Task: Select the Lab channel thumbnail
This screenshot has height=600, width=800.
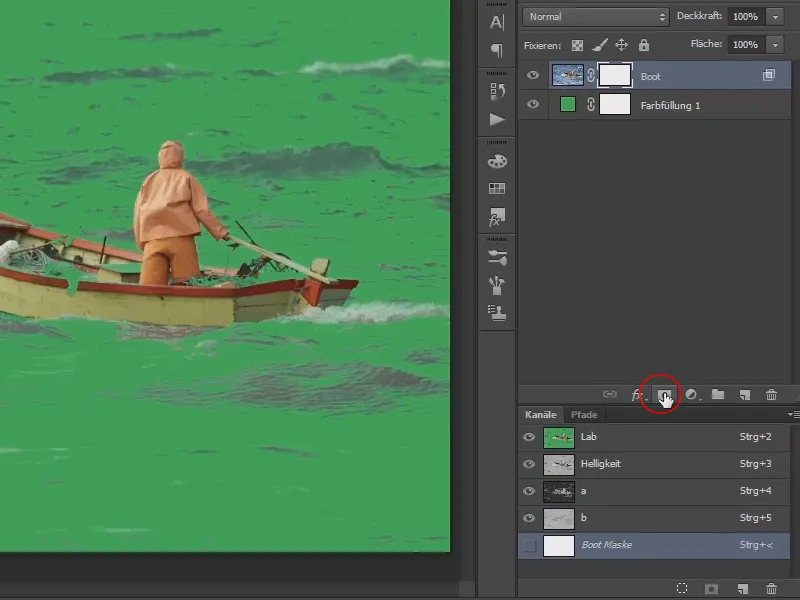Action: 559,438
